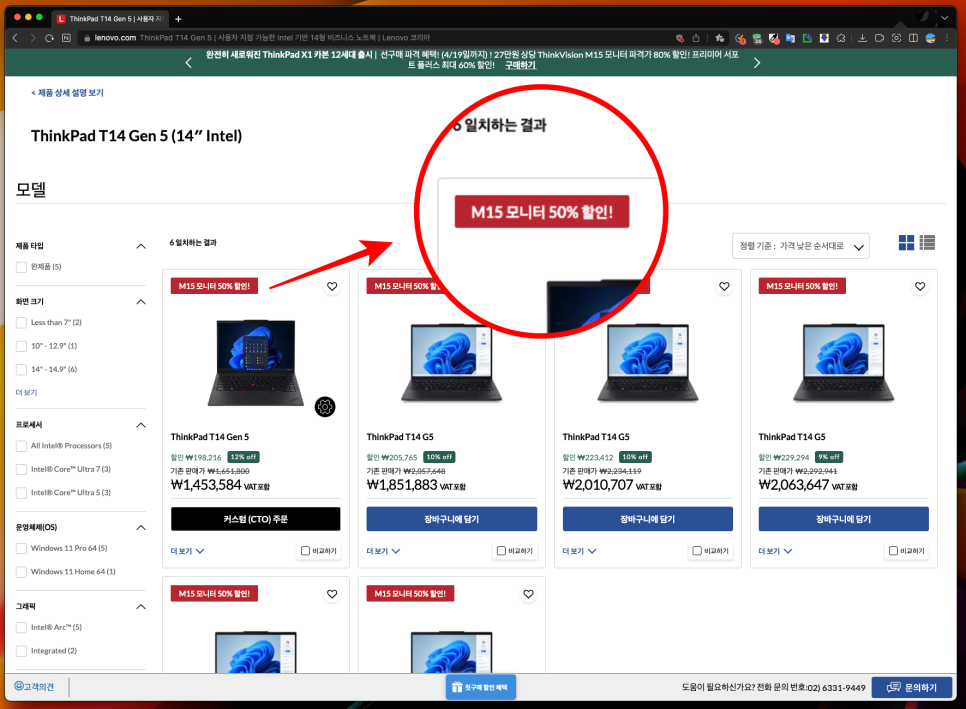Viewport: 966px width, 709px height.
Task: Collapse the 프로세서 filter section
Action: click(x=141, y=424)
